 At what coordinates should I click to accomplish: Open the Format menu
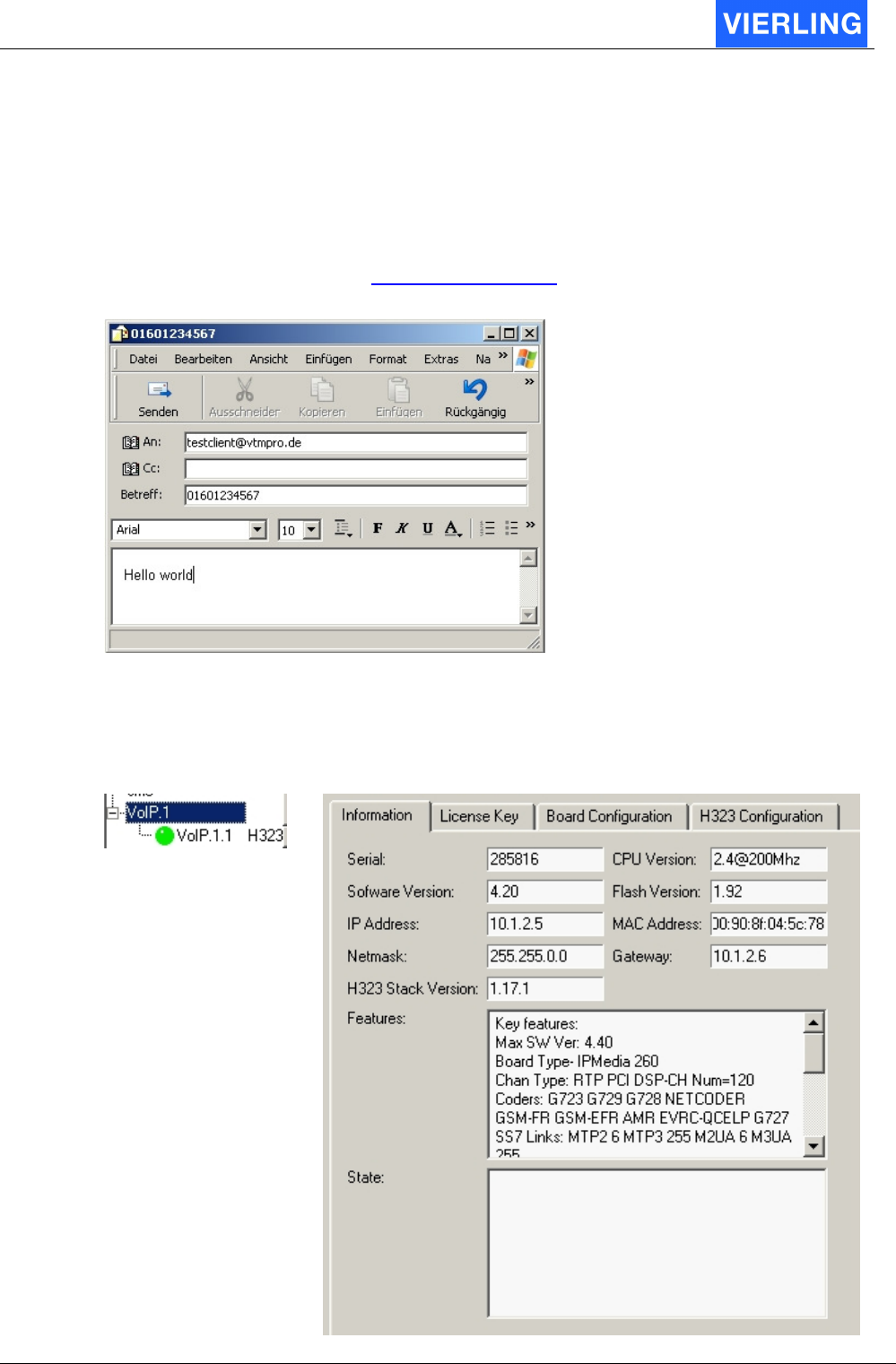pos(387,359)
